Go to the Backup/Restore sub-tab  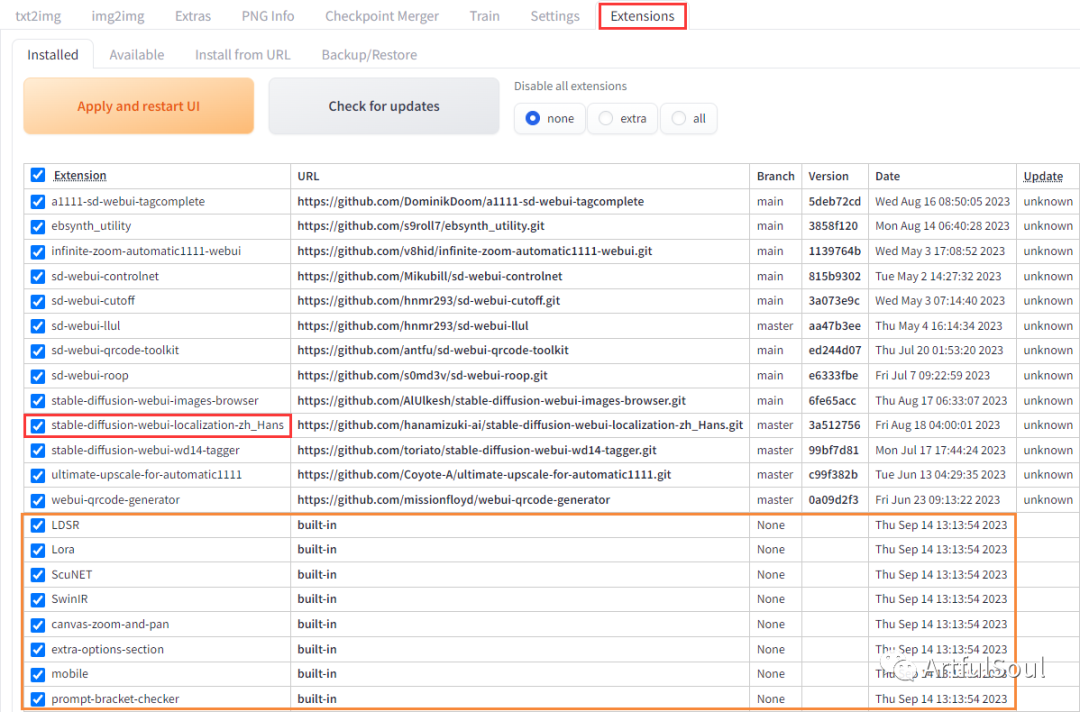pos(369,54)
